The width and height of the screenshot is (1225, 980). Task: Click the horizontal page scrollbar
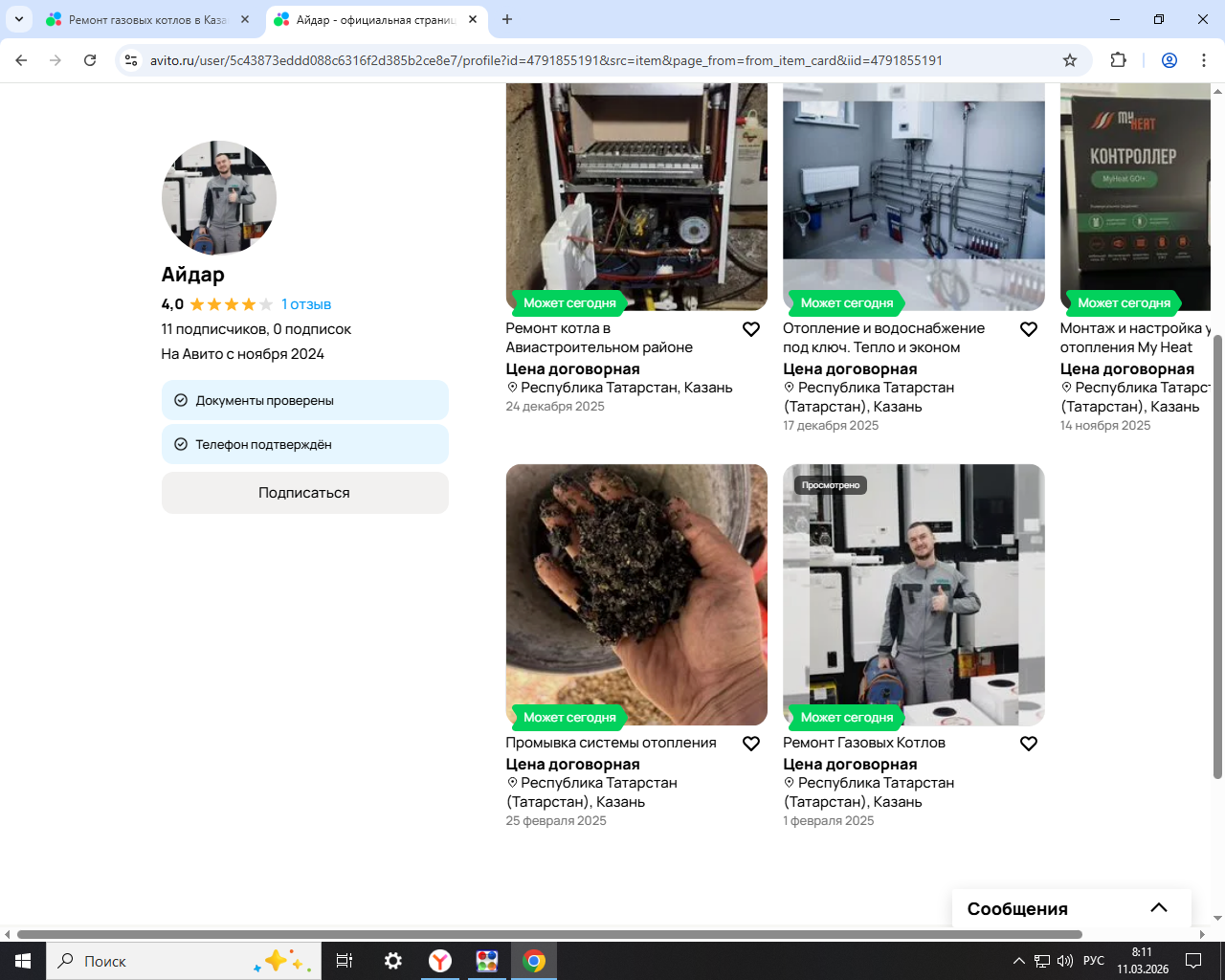tap(549, 934)
